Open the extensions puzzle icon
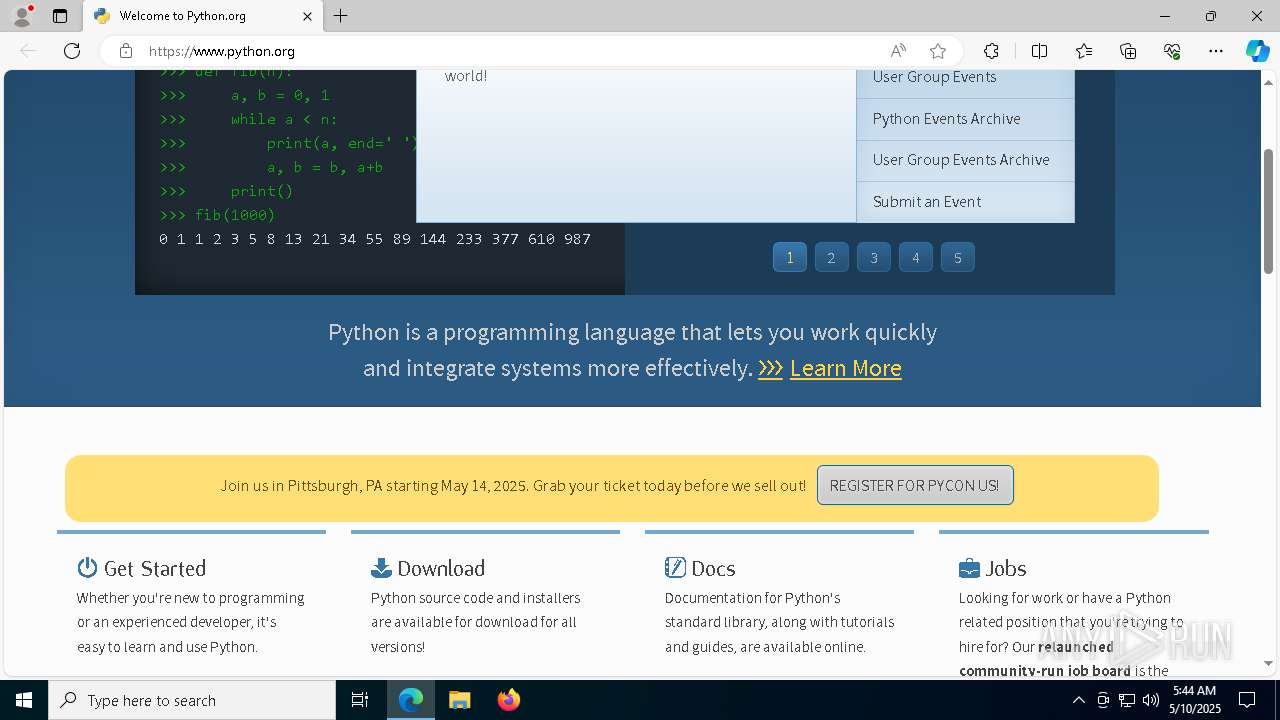The image size is (1280, 720). coord(991,51)
